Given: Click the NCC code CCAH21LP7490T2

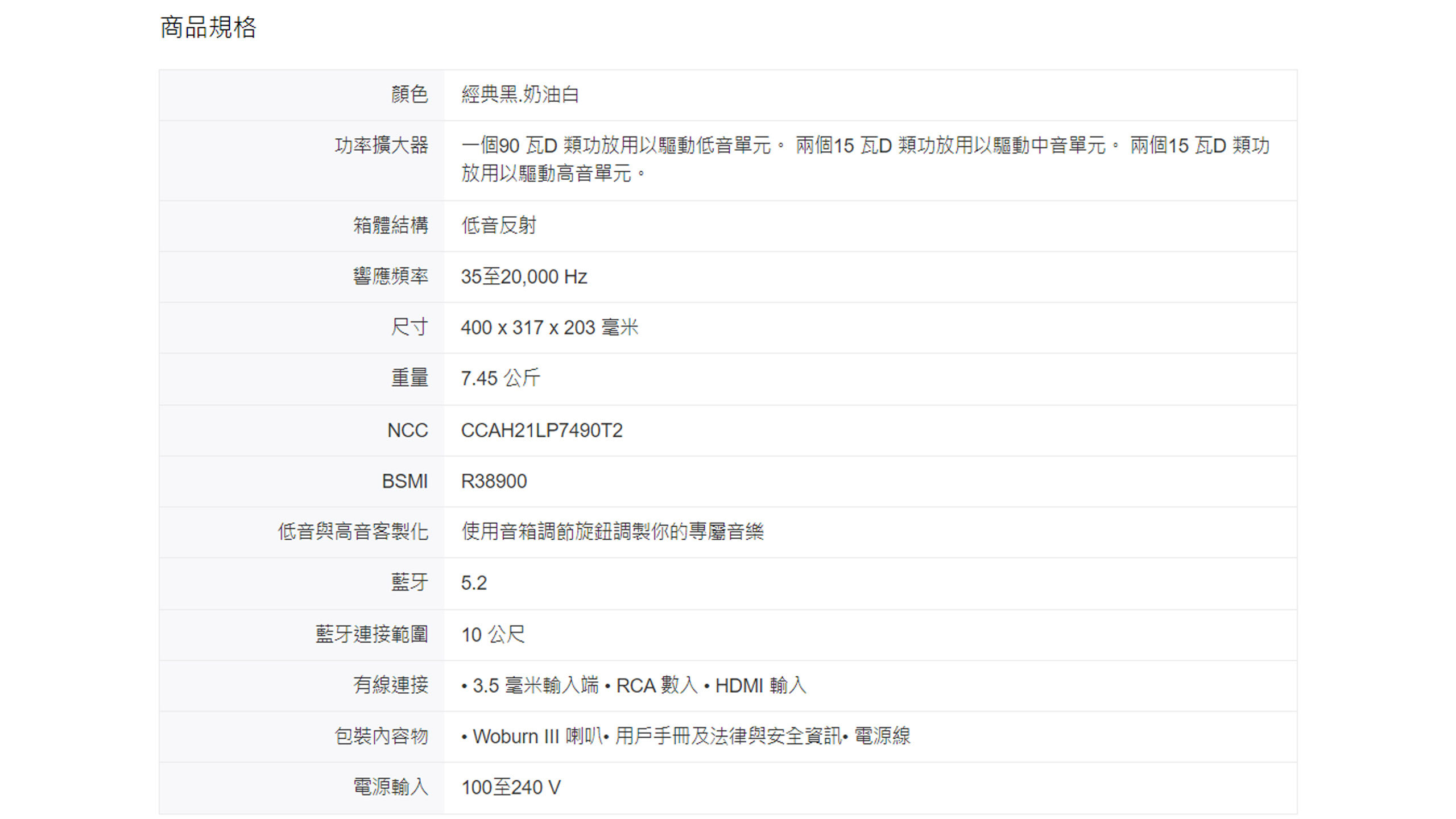Looking at the screenshot, I should click(x=541, y=431).
